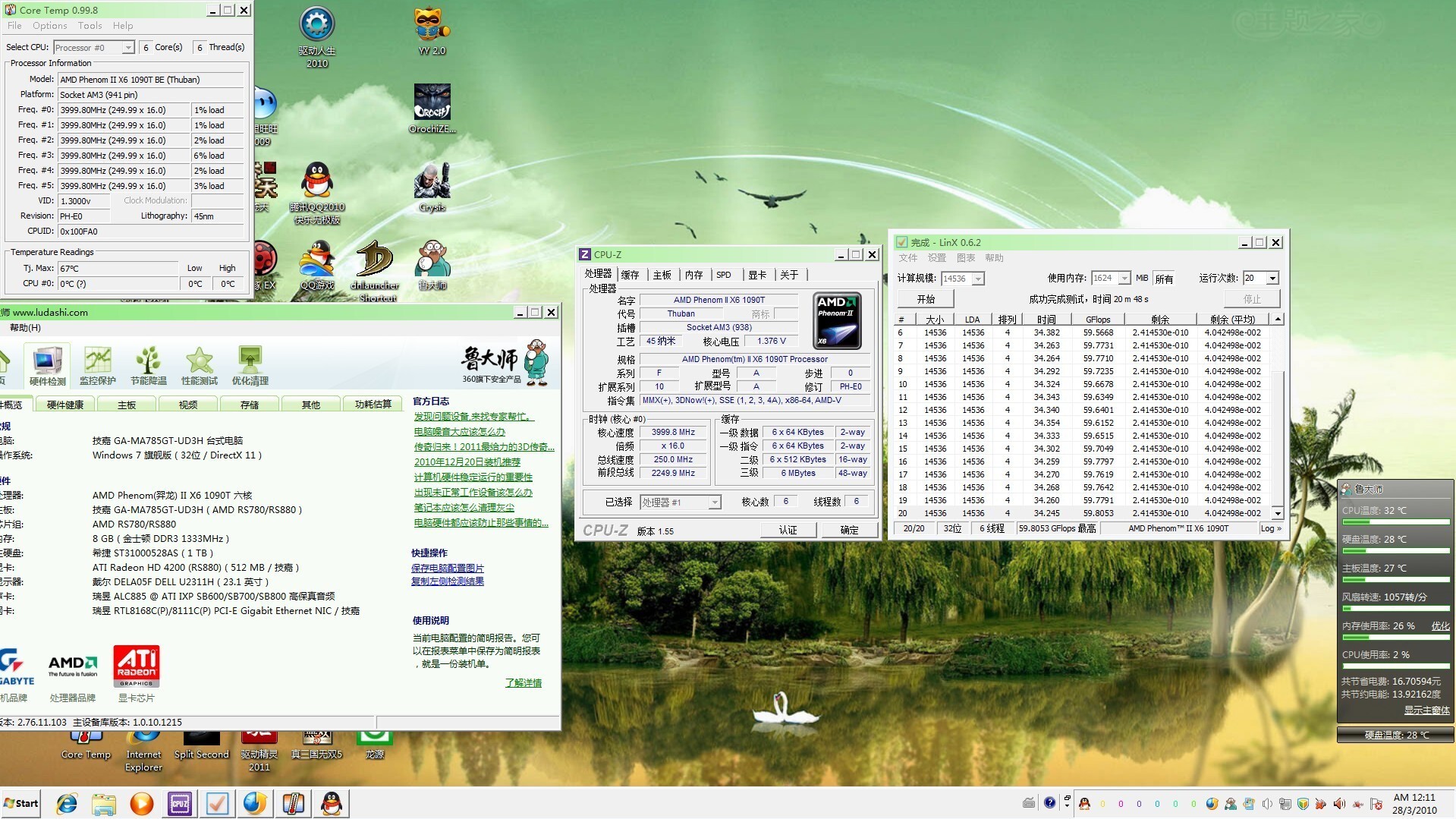The image size is (1456, 819).
Task: Select the 监控保护 monitoring icon
Action: coord(98,365)
